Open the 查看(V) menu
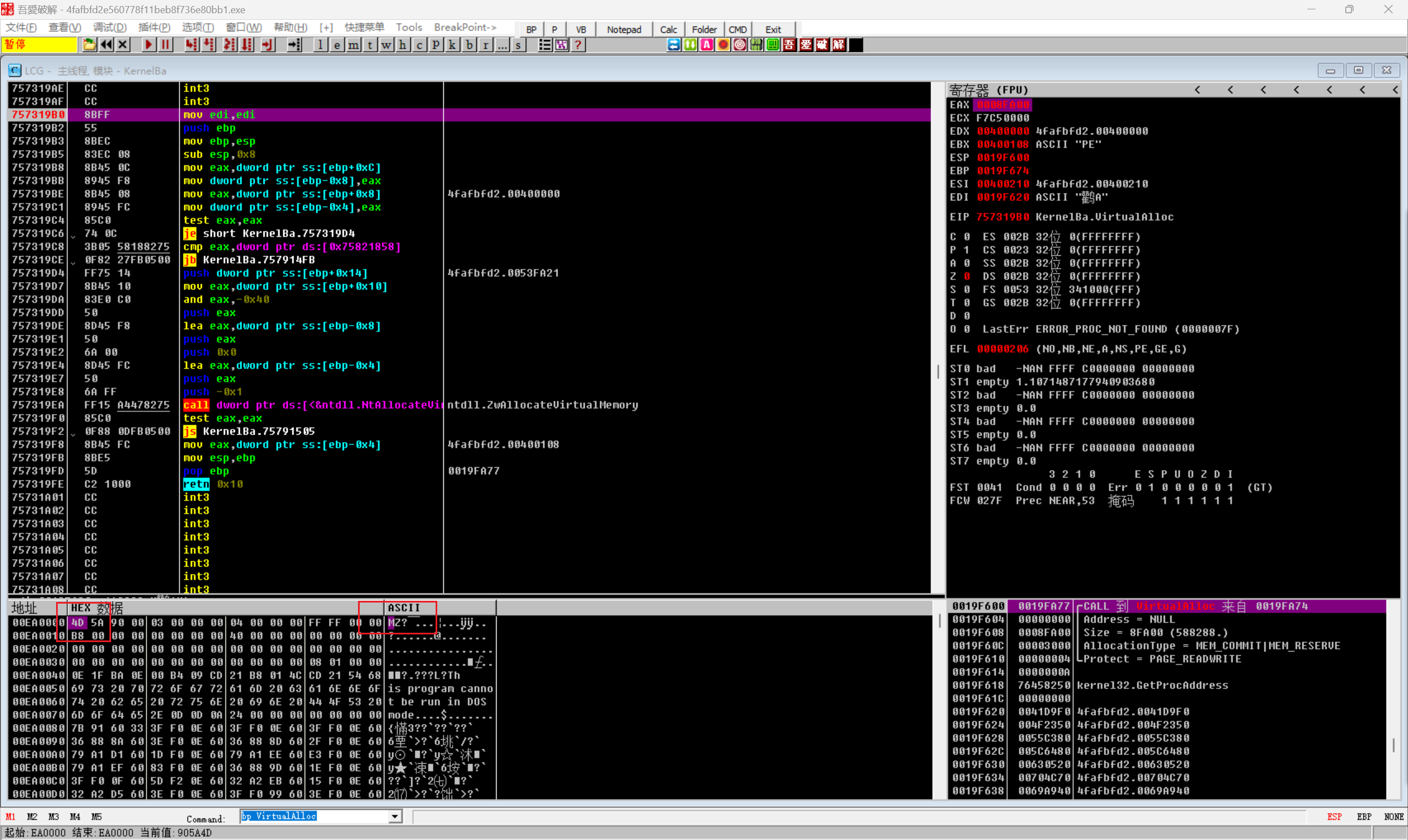This screenshot has height=840, width=1408. [64, 27]
